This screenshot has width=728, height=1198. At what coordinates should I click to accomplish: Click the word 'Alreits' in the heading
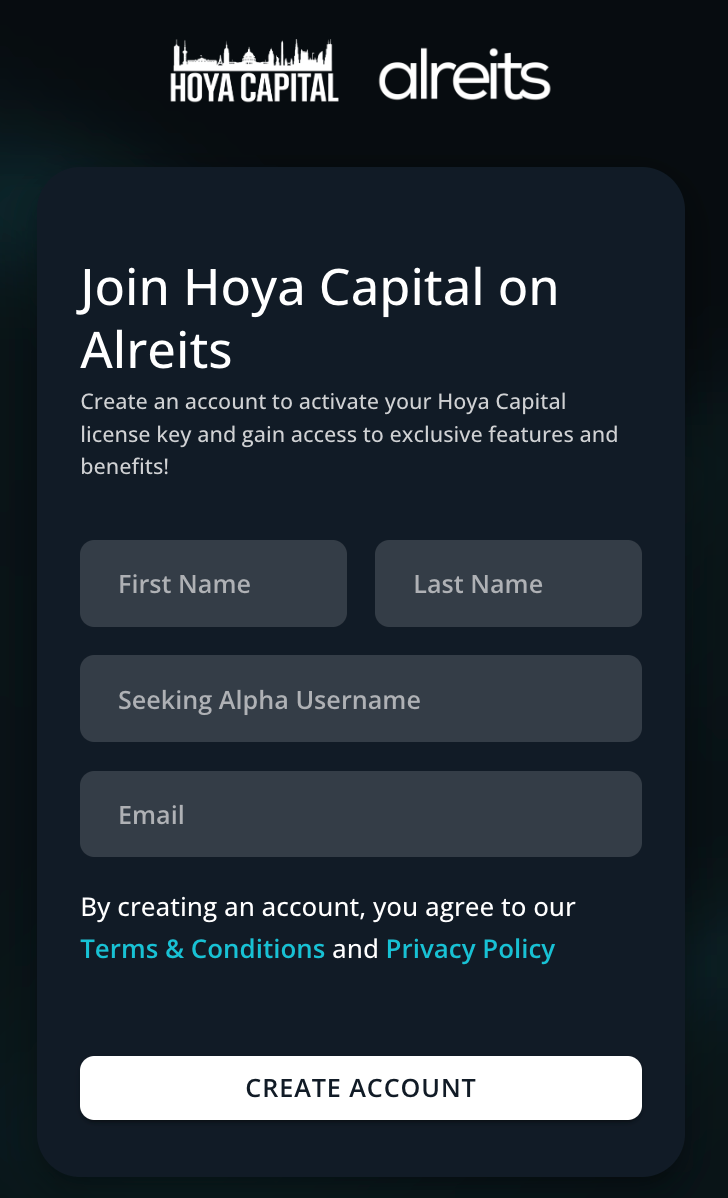point(156,350)
